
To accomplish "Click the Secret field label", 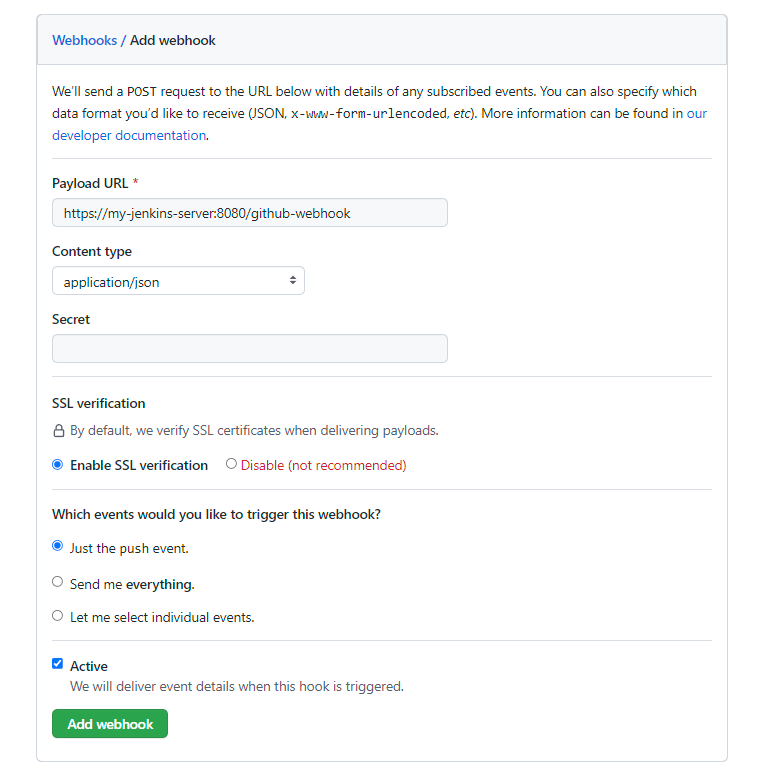I will click(x=70, y=320).
